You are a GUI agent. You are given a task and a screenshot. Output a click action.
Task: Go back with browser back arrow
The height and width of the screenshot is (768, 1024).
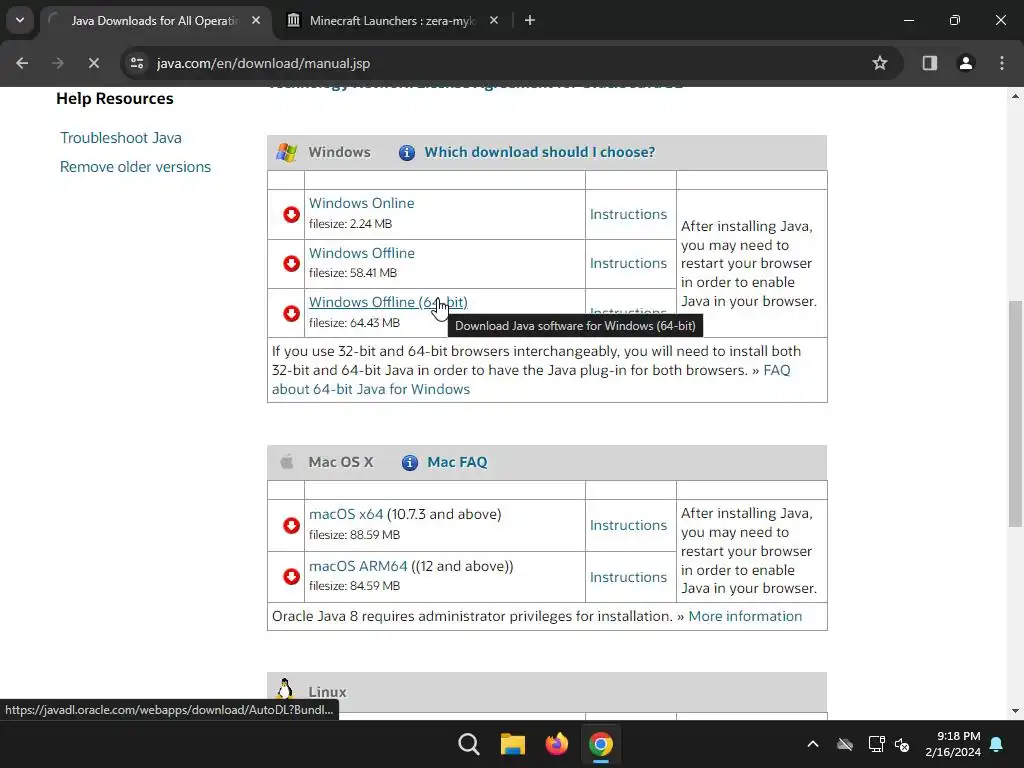22,63
